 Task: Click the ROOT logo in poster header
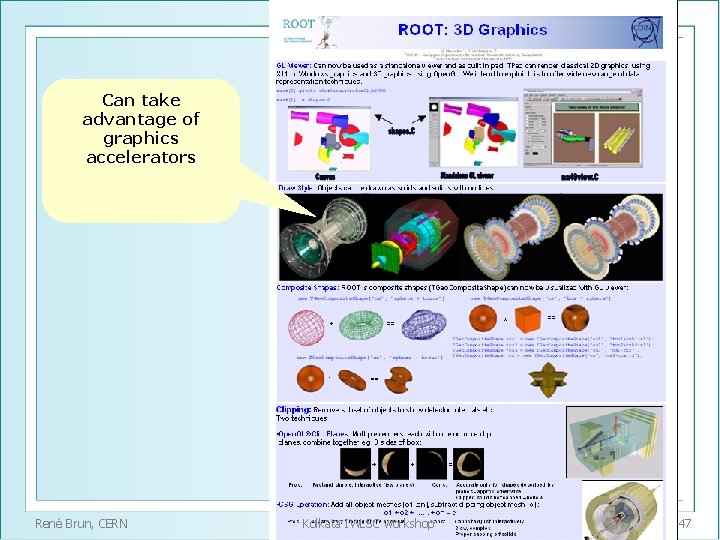(310, 32)
